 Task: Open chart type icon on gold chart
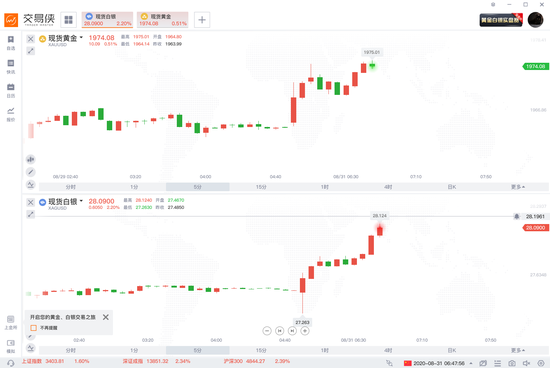pyautogui.click(x=31, y=160)
